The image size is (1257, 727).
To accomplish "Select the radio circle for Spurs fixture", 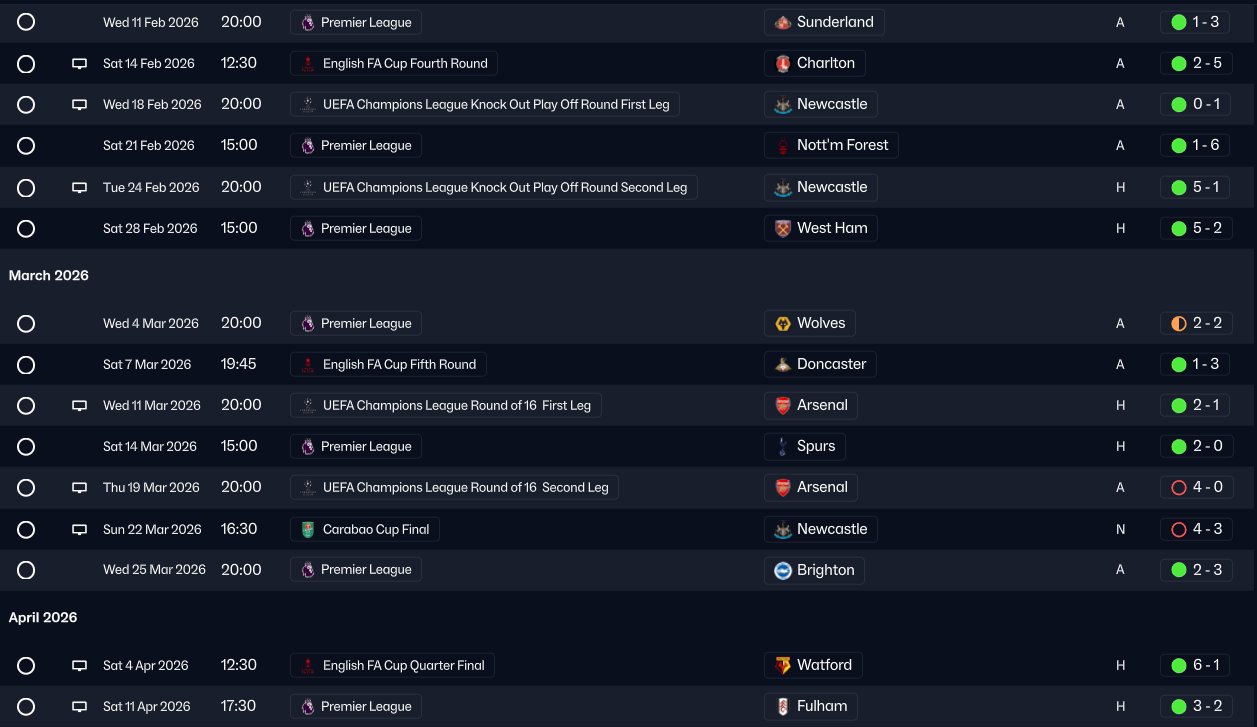I will (26, 447).
